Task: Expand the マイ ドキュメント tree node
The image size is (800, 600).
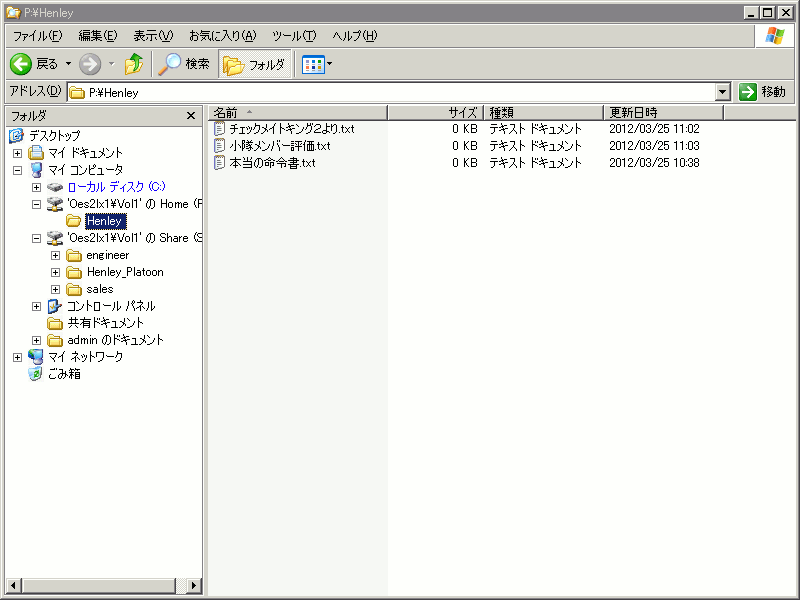Action: coord(17,153)
